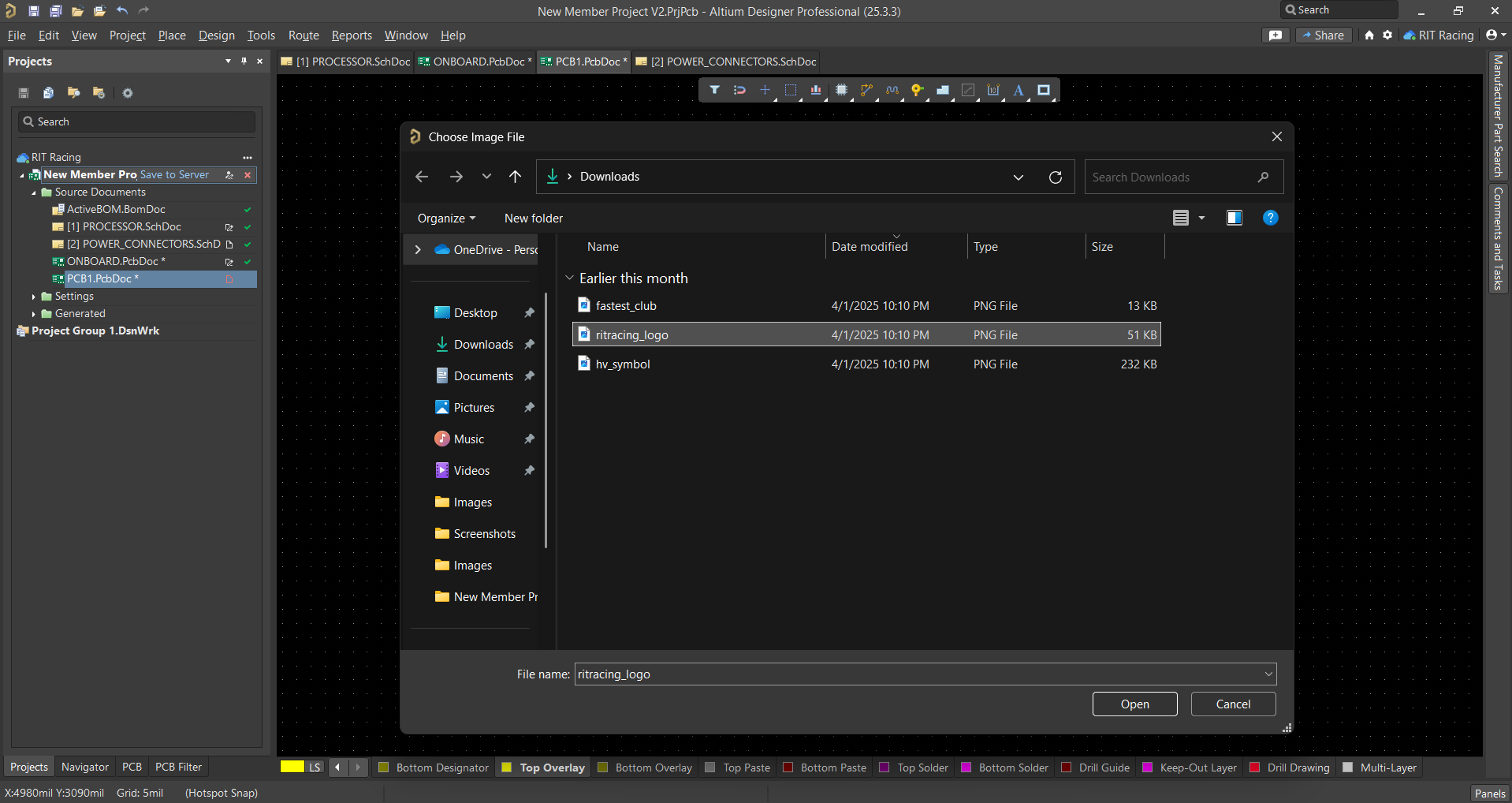Screen dimensions: 1512x803
Task: Click the selection filter funnel icon
Action: click(x=714, y=90)
